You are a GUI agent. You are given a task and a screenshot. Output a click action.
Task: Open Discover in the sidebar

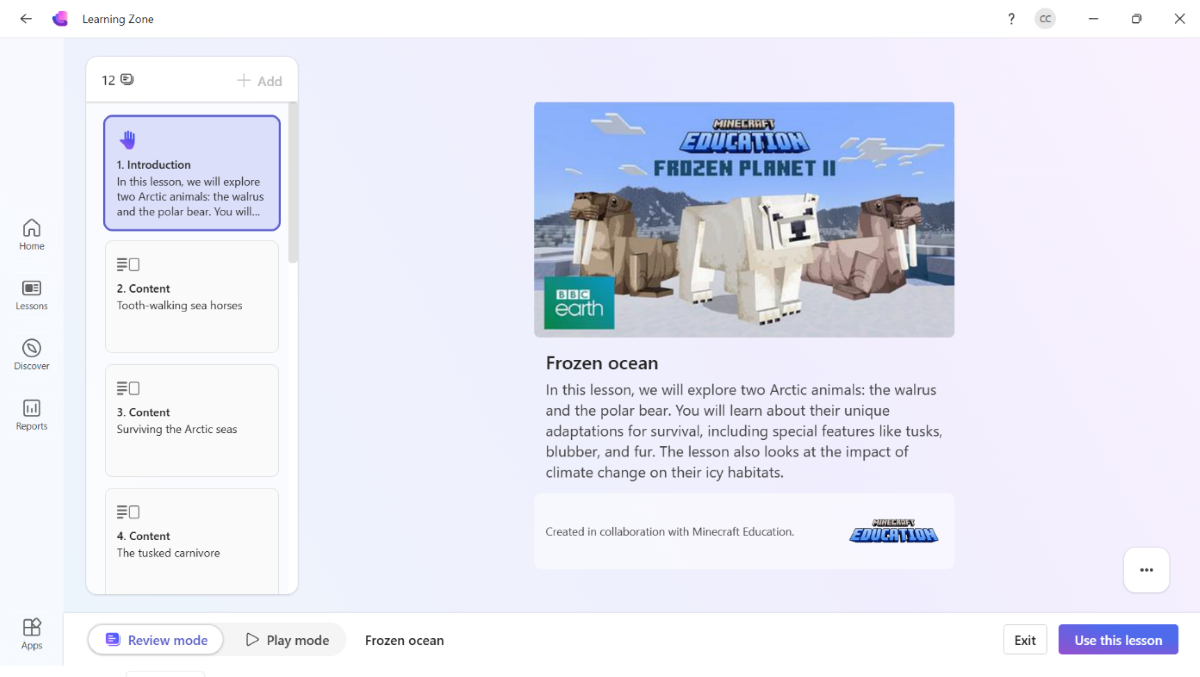[32, 355]
